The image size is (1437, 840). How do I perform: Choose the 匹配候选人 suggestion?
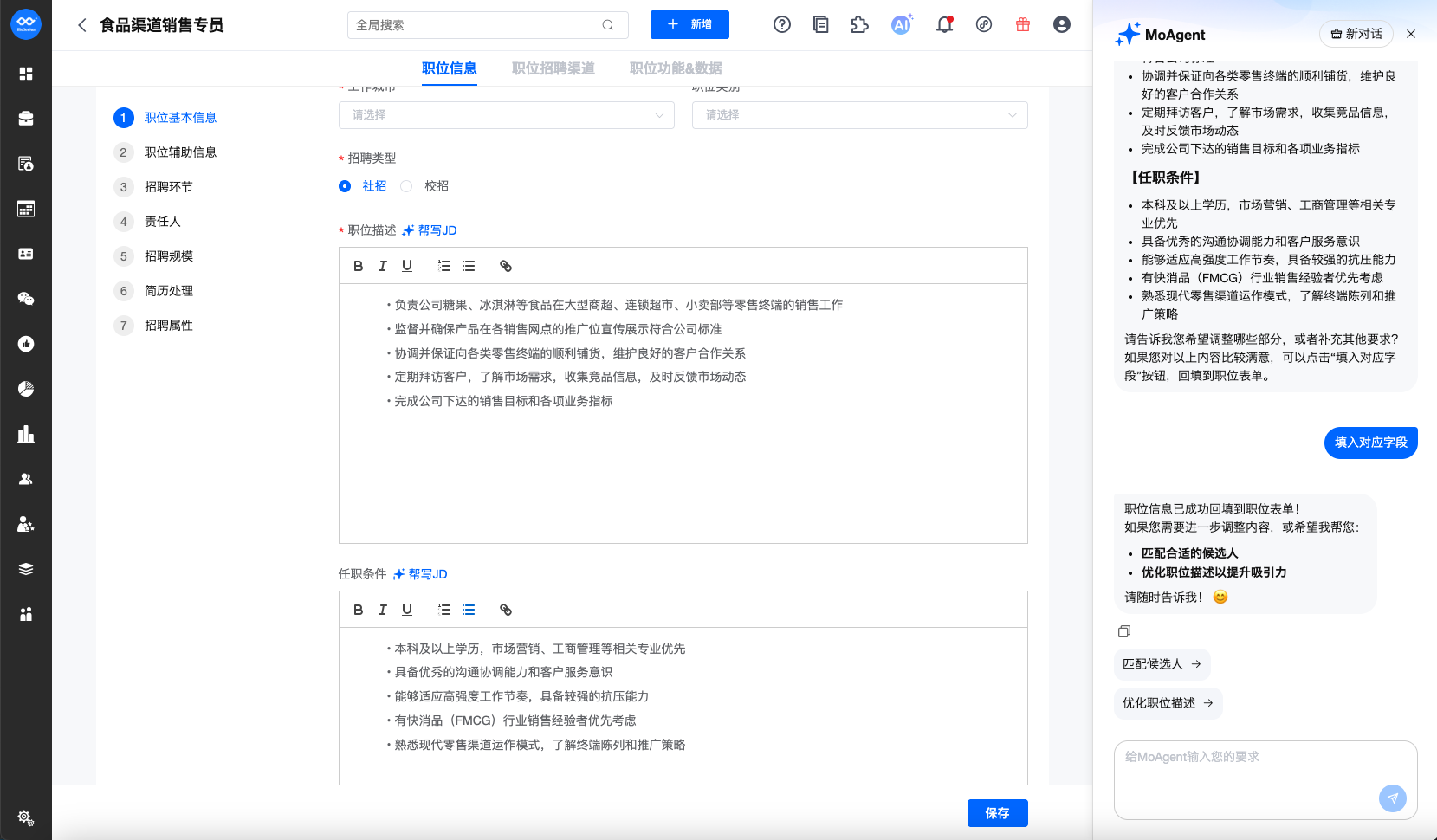pos(1162,664)
